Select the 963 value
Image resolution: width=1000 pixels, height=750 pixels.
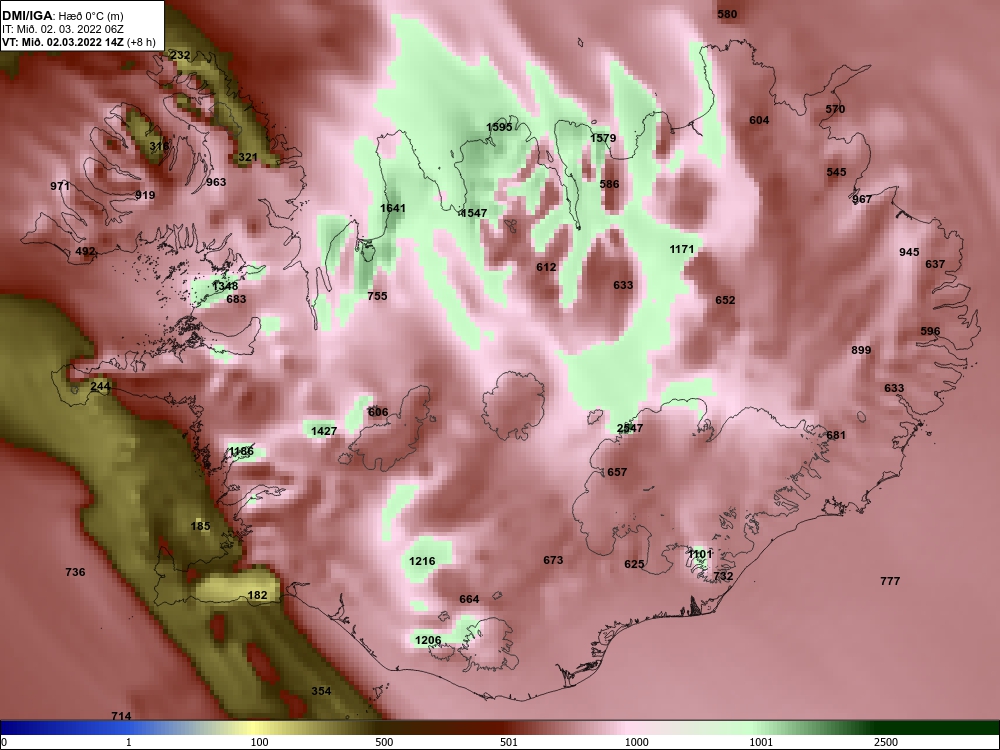click(216, 182)
